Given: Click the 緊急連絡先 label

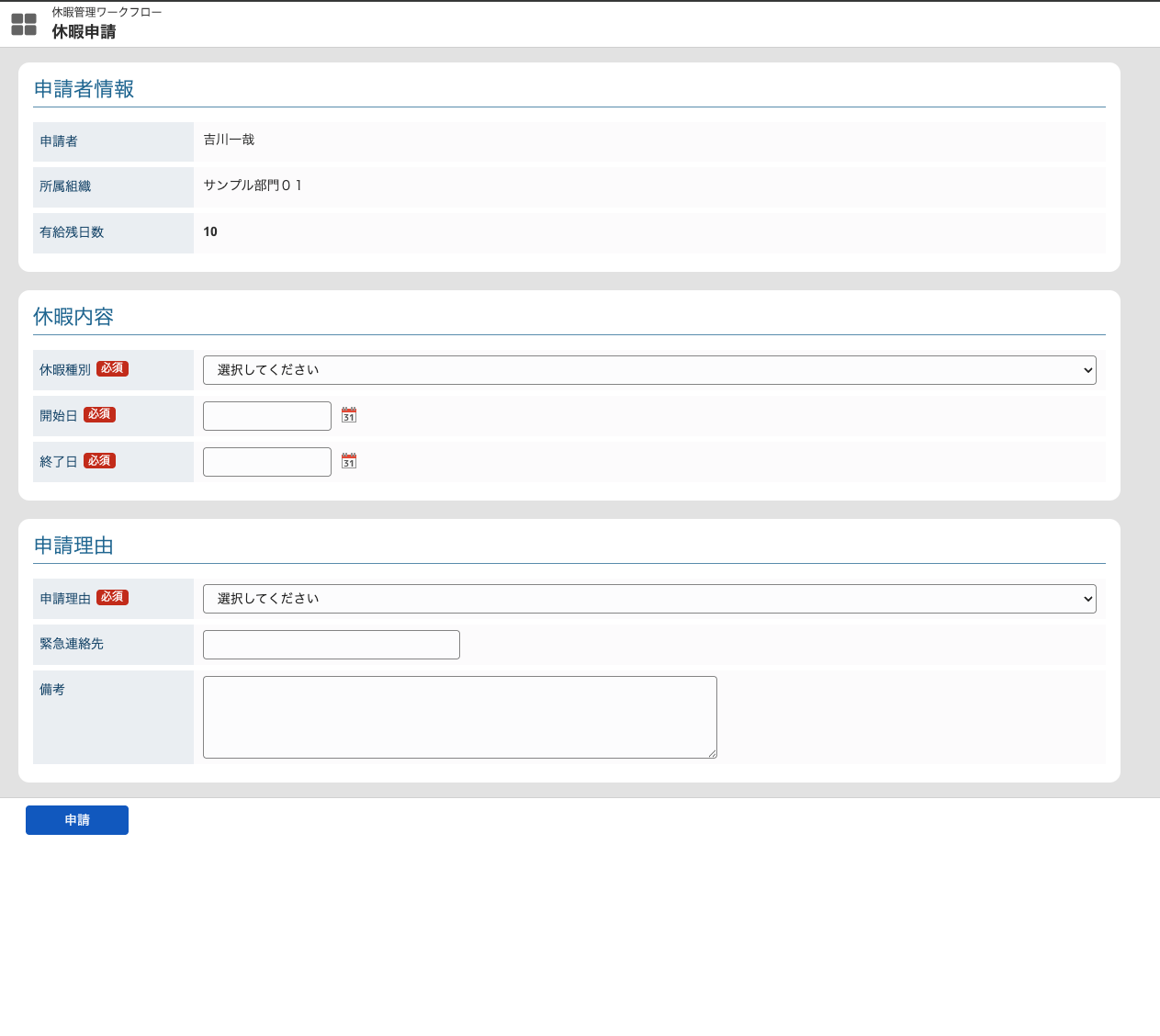Looking at the screenshot, I should pyautogui.click(x=72, y=644).
